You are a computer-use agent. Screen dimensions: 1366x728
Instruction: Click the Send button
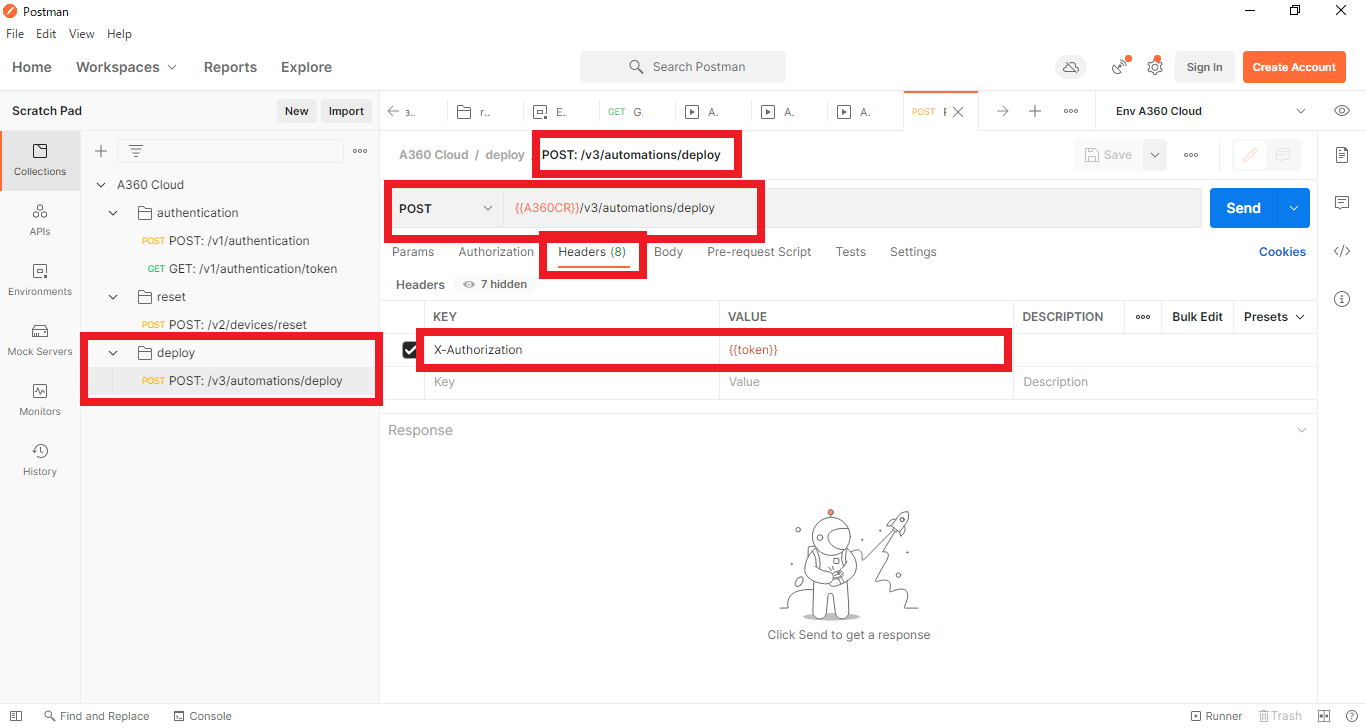(x=1243, y=208)
